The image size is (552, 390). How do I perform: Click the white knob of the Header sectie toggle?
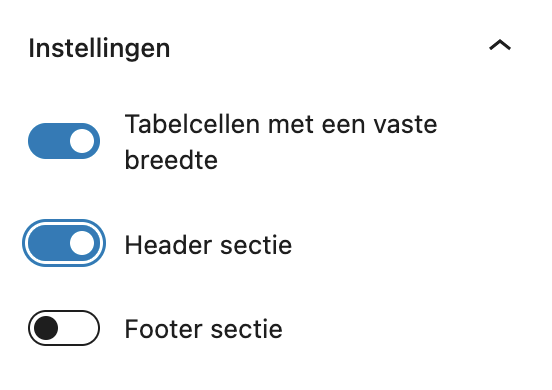[x=82, y=243]
